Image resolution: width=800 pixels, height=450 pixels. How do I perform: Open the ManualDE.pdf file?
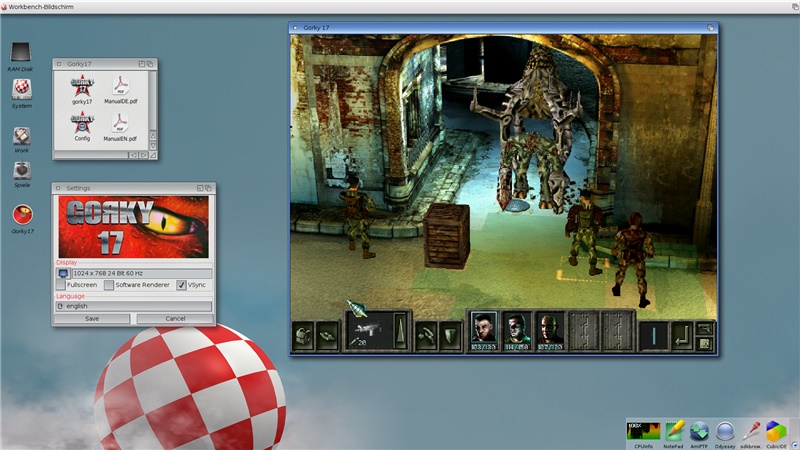[121, 89]
